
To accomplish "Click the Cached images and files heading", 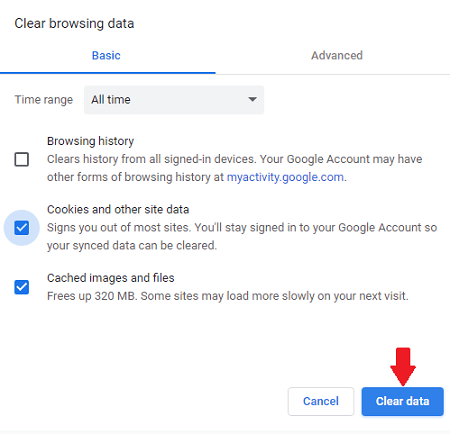I will coord(111,278).
